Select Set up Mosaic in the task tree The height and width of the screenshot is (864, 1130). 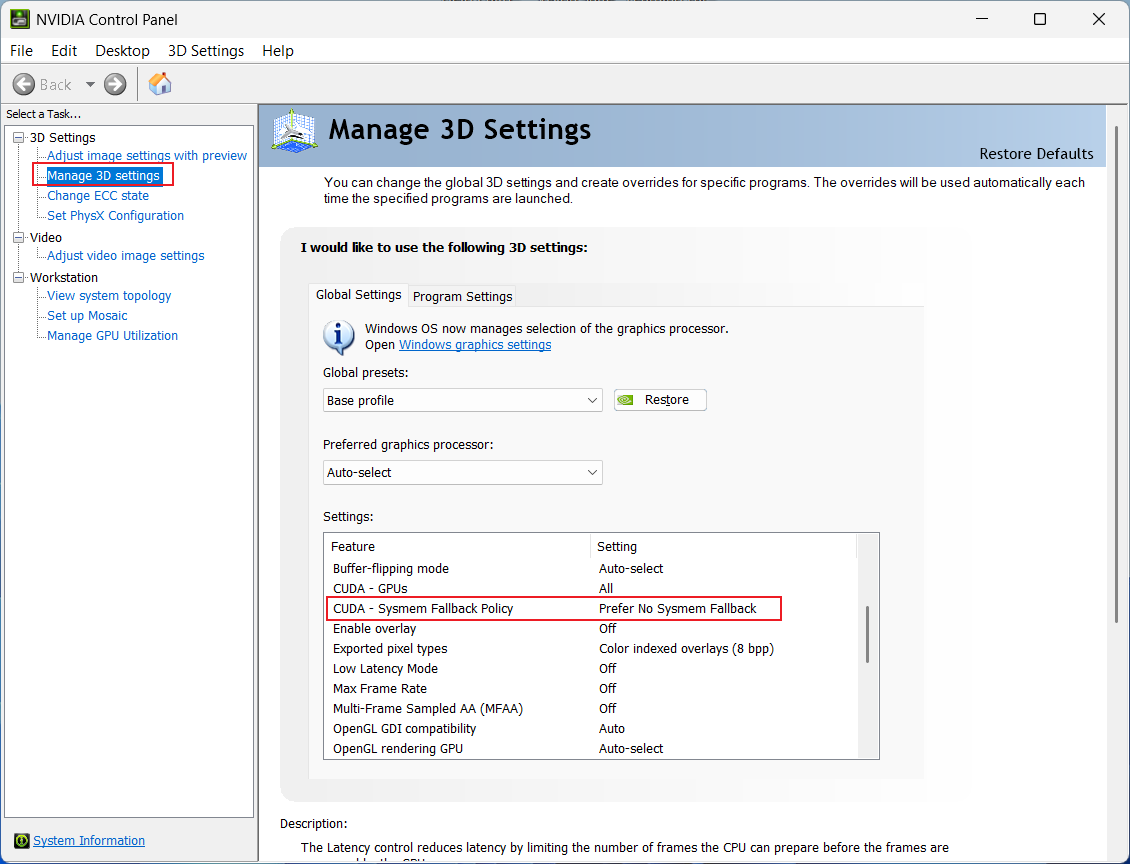click(x=87, y=315)
